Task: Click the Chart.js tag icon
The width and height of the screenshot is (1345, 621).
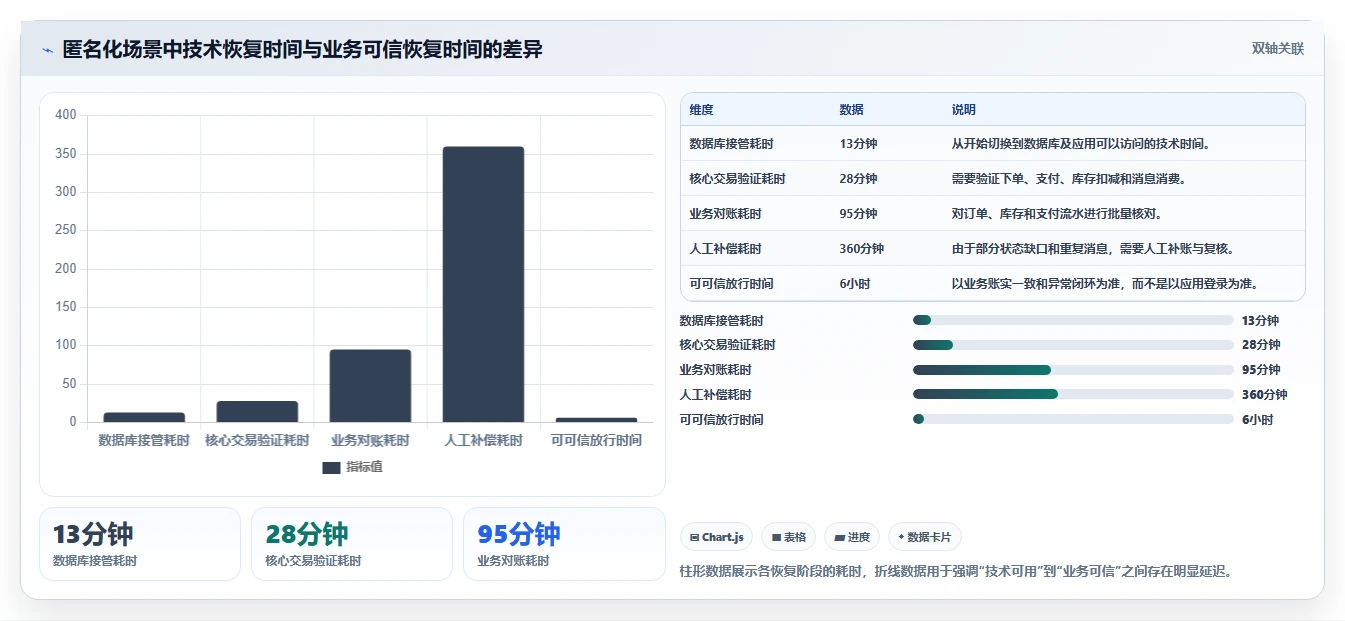Action: (694, 537)
